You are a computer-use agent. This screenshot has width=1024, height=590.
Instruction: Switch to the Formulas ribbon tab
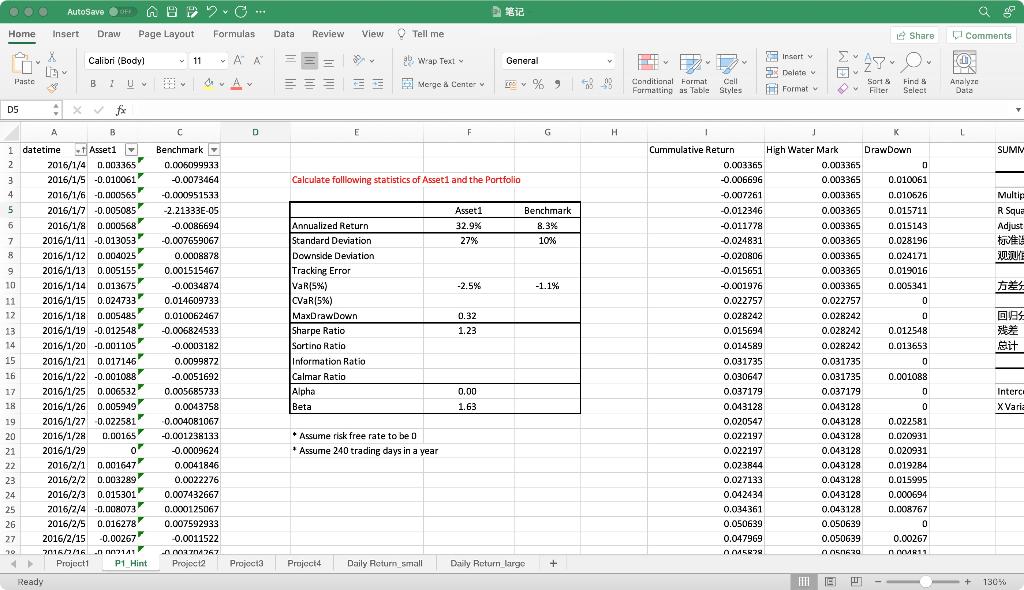coord(234,33)
